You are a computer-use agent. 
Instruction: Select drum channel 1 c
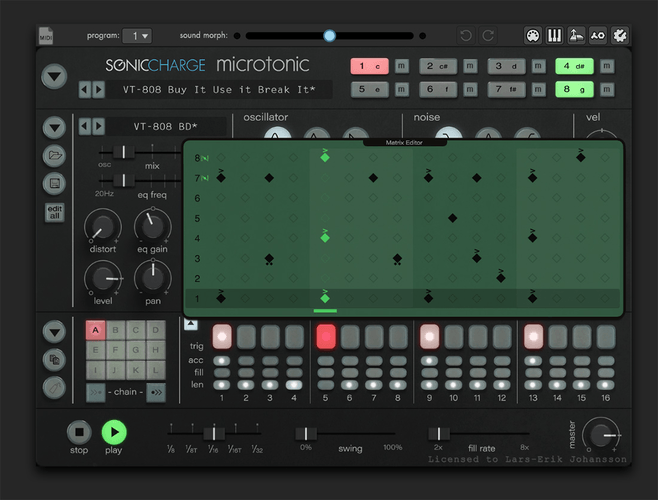point(370,66)
